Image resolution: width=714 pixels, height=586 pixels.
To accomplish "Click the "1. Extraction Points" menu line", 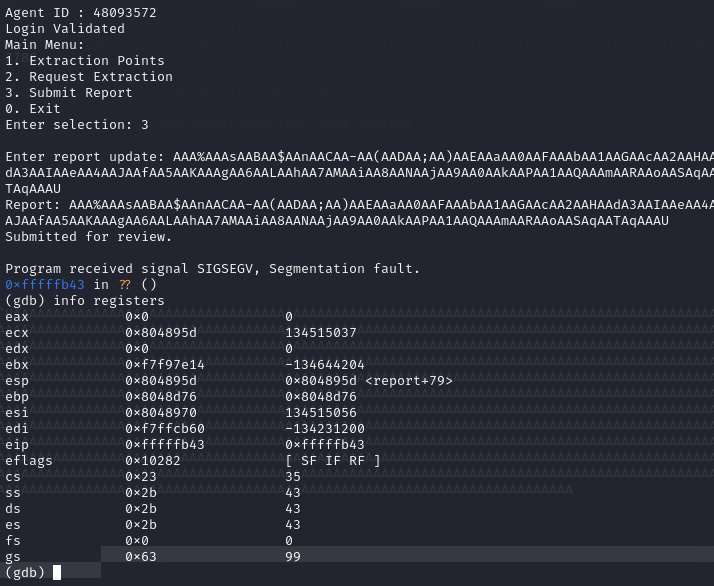I will [x=69, y=61].
